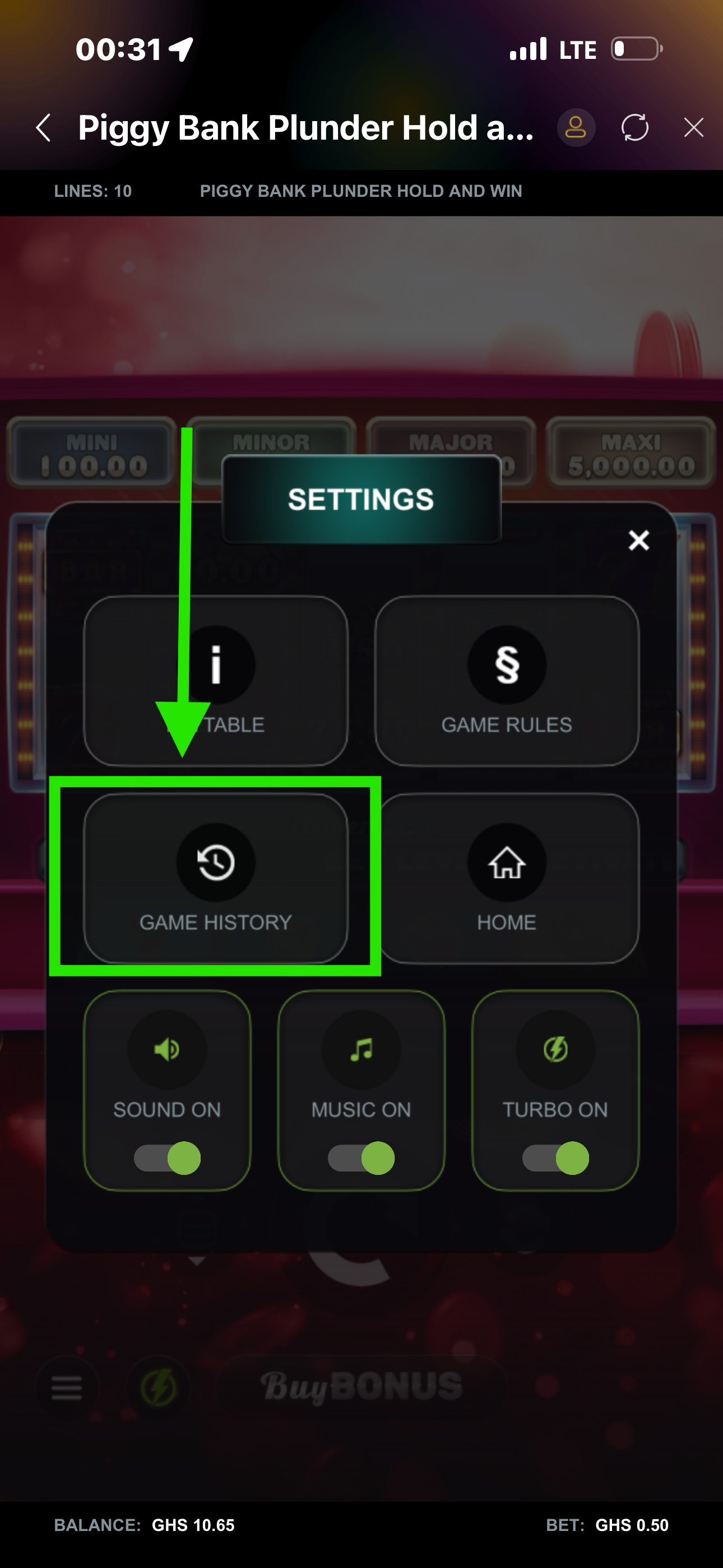
Task: Open the user profile icon
Action: pos(576,128)
